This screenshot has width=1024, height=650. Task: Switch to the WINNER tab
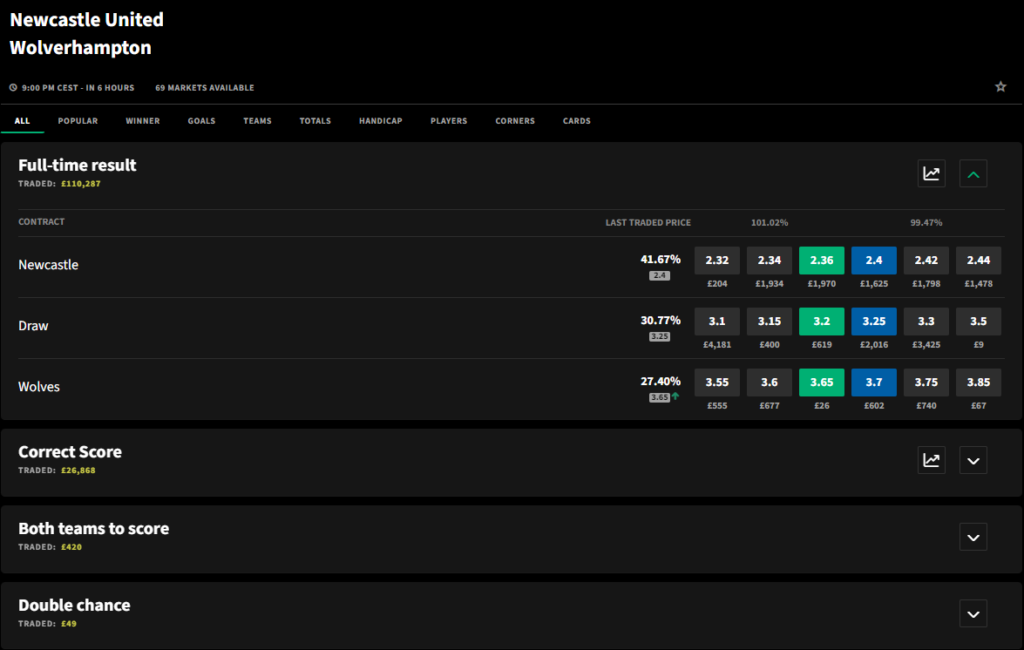pos(143,121)
